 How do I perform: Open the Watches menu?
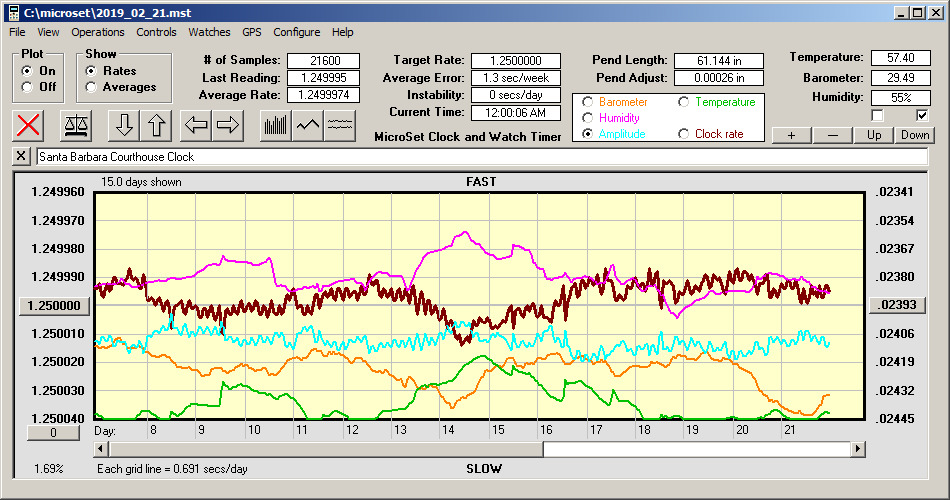[x=209, y=32]
